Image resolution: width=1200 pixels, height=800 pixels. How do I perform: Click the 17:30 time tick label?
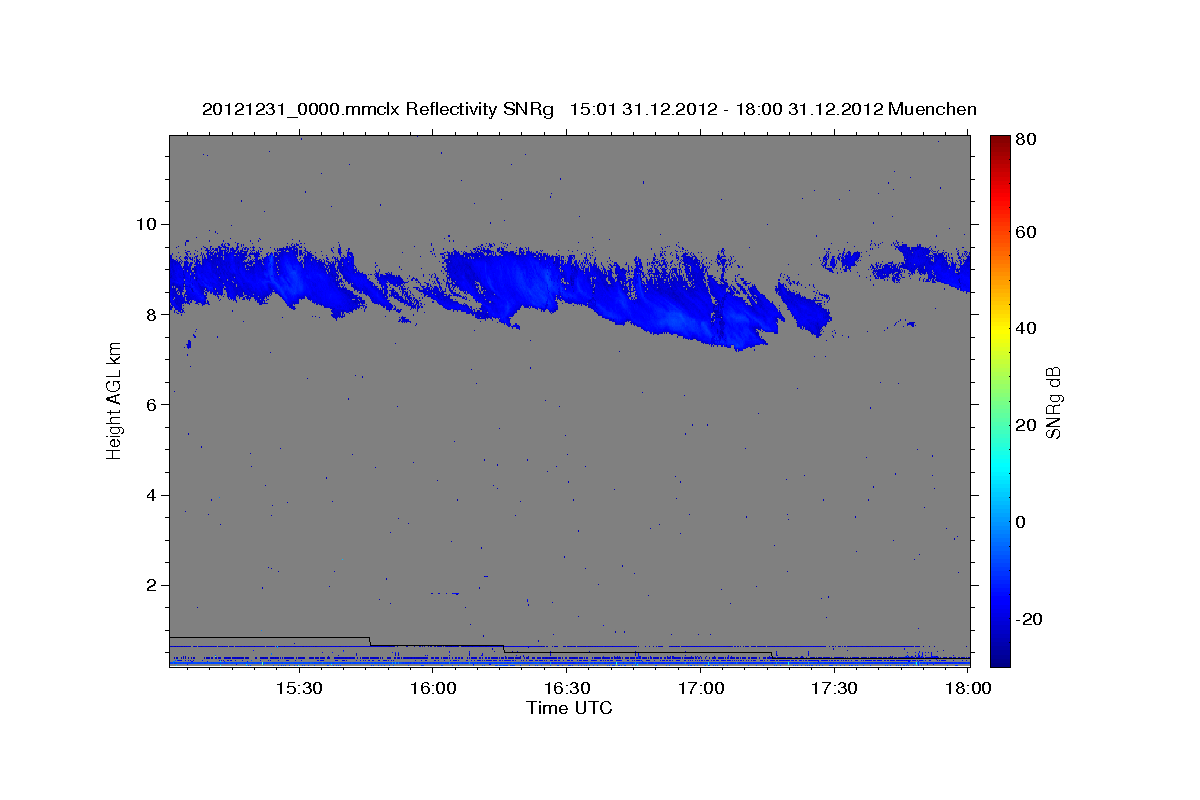tap(834, 689)
